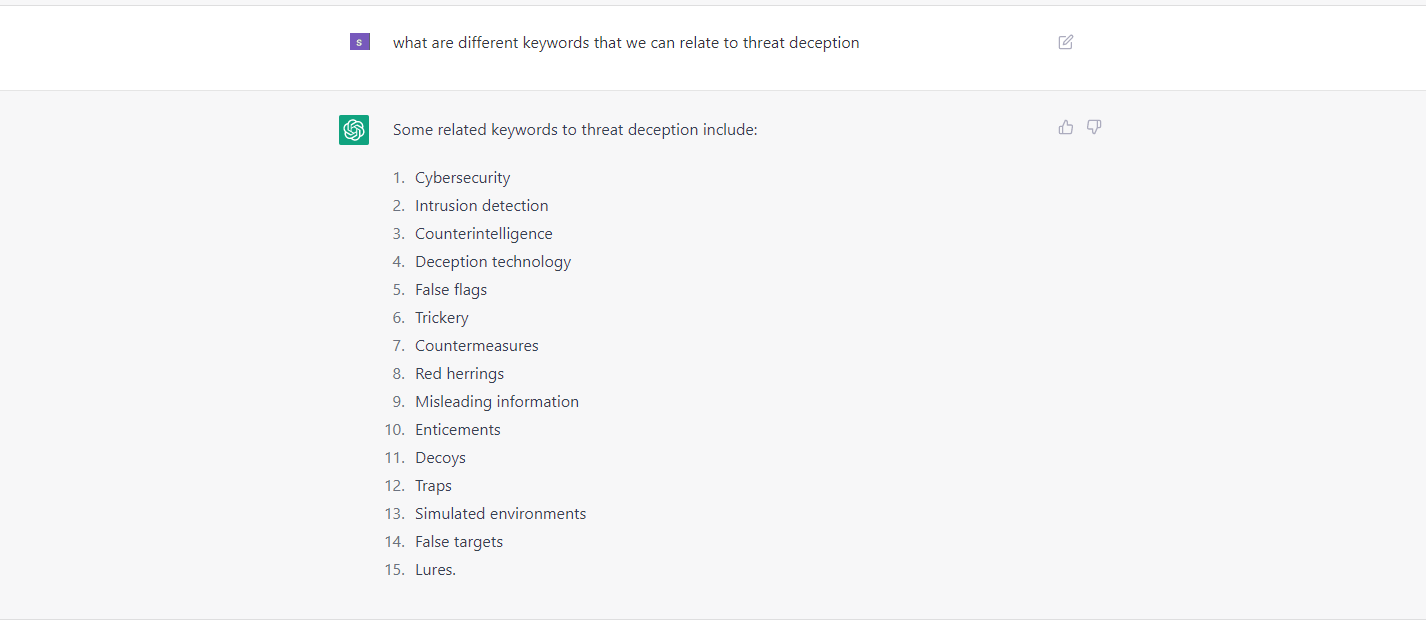This screenshot has width=1426, height=633.
Task: Click the list item False flags
Action: pos(451,289)
